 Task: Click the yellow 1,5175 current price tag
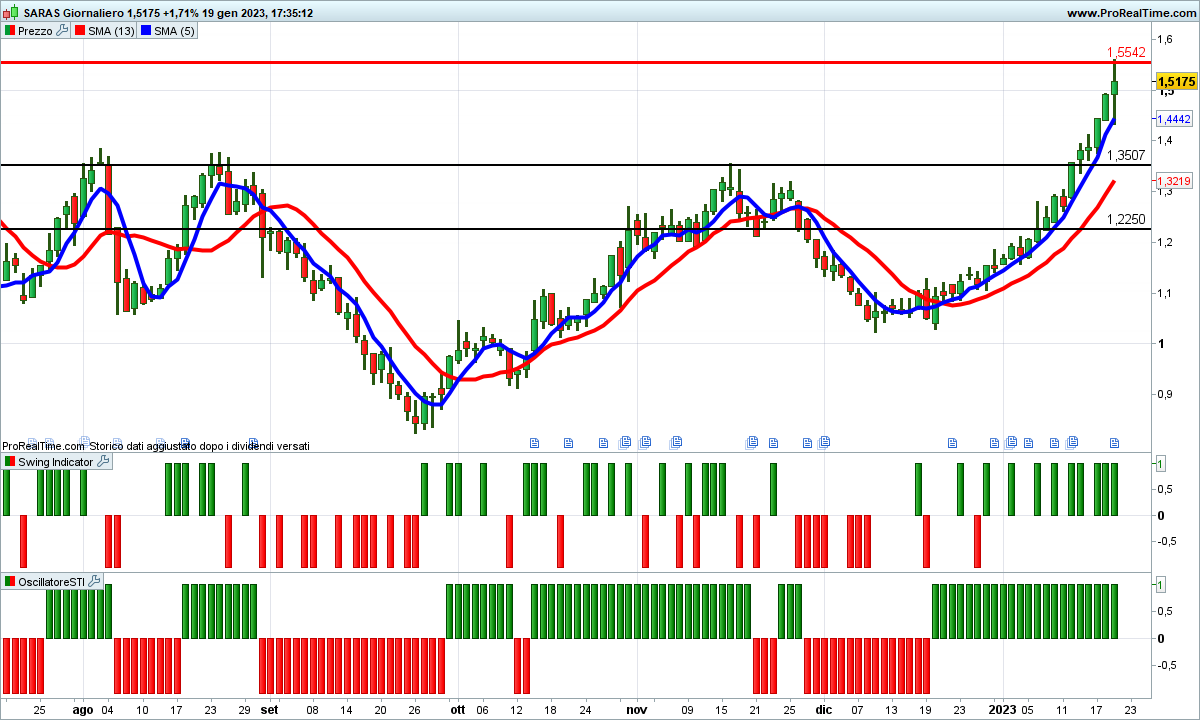[1177, 82]
